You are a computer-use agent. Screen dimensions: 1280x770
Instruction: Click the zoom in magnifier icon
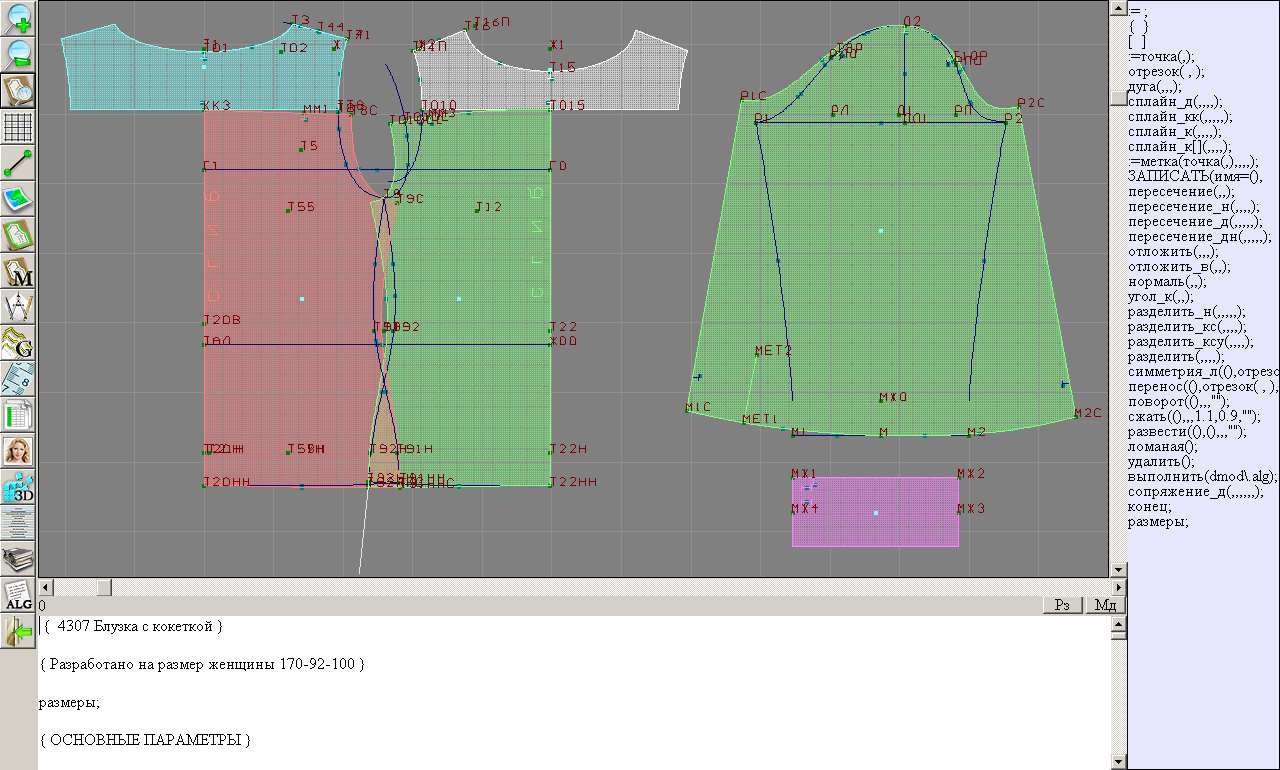click(19, 18)
